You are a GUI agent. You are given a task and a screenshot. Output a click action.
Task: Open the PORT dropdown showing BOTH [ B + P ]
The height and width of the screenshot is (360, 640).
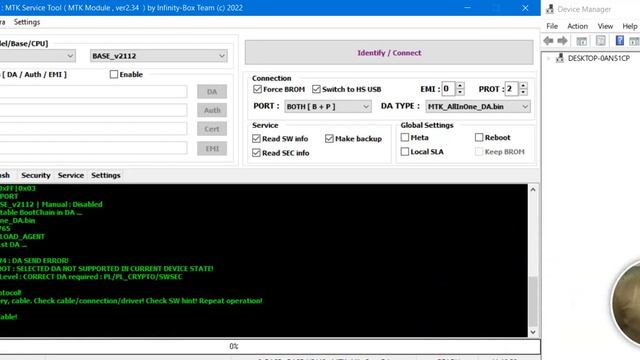[x=328, y=107]
